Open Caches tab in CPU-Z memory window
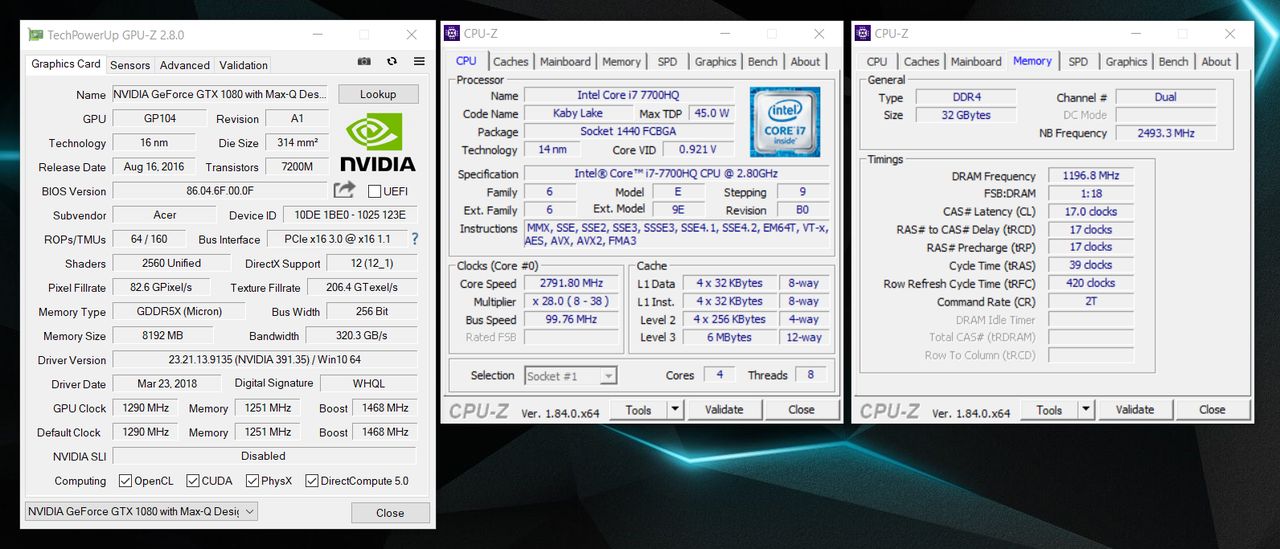Image resolution: width=1280 pixels, height=549 pixels. 922,61
